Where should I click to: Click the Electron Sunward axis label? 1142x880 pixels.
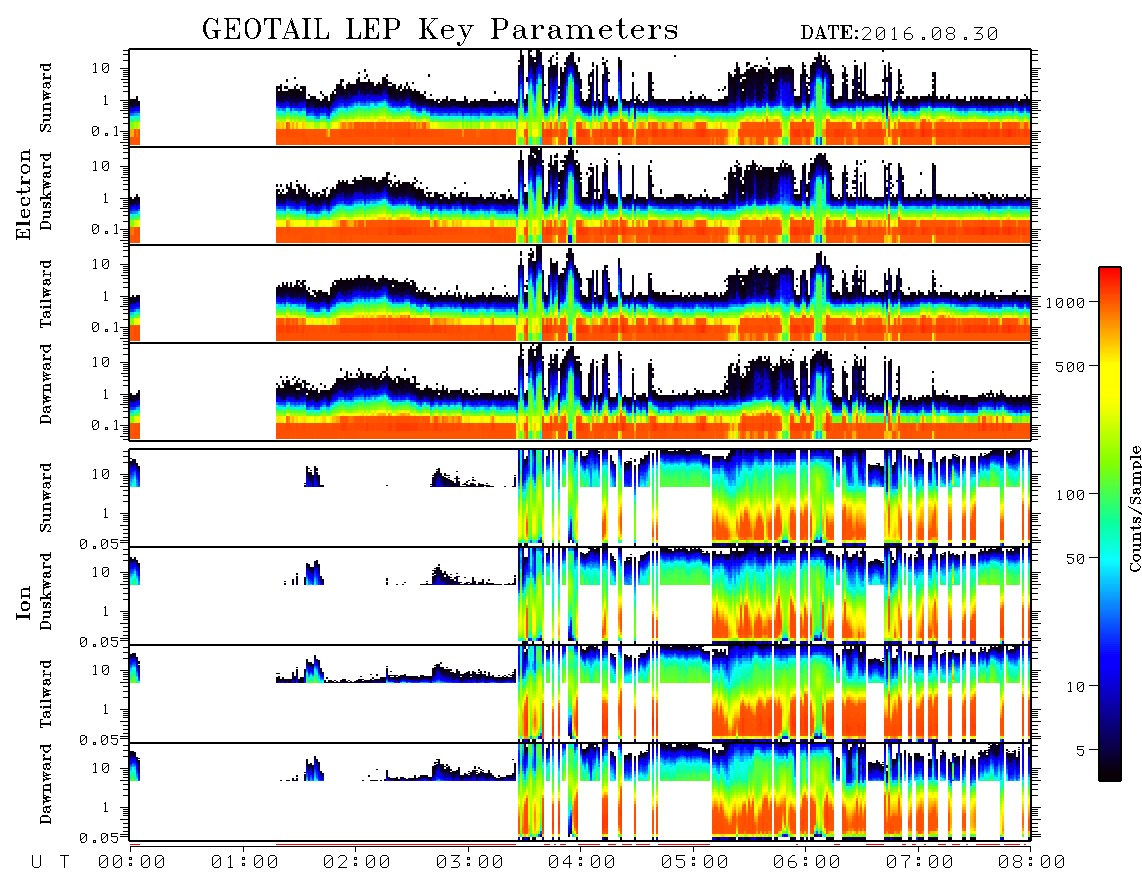[x=45, y=98]
